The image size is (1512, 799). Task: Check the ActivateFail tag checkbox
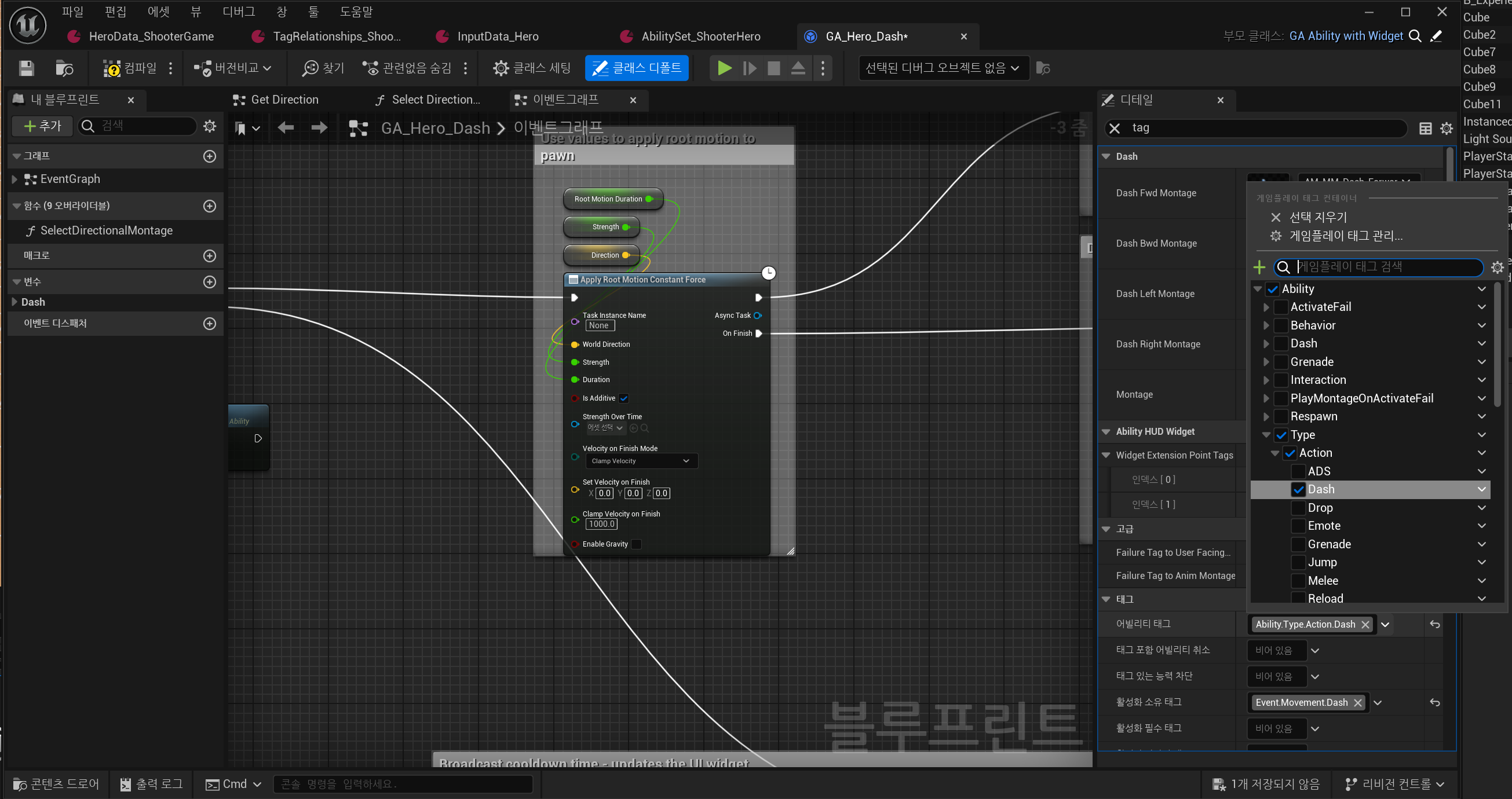pyautogui.click(x=1281, y=307)
